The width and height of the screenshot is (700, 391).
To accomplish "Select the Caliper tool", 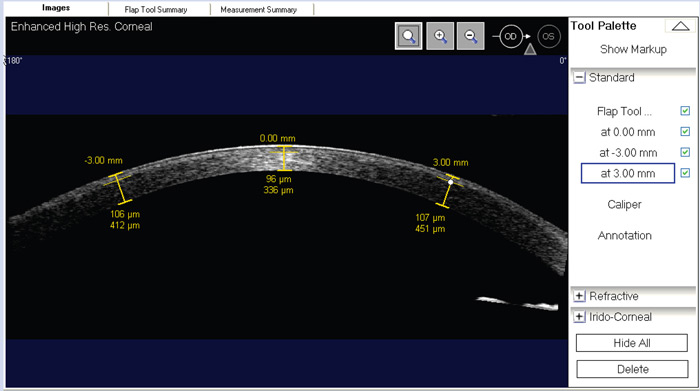I will [624, 204].
